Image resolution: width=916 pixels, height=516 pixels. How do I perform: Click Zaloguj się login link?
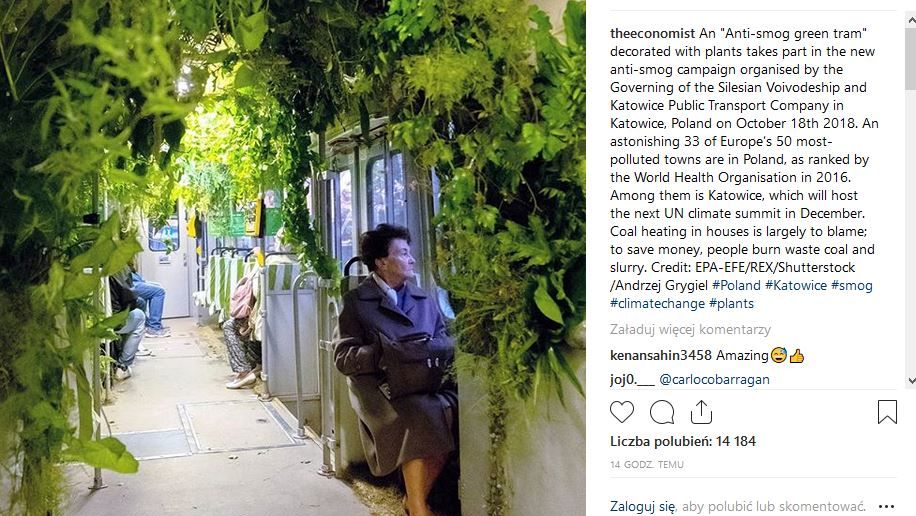pos(642,507)
